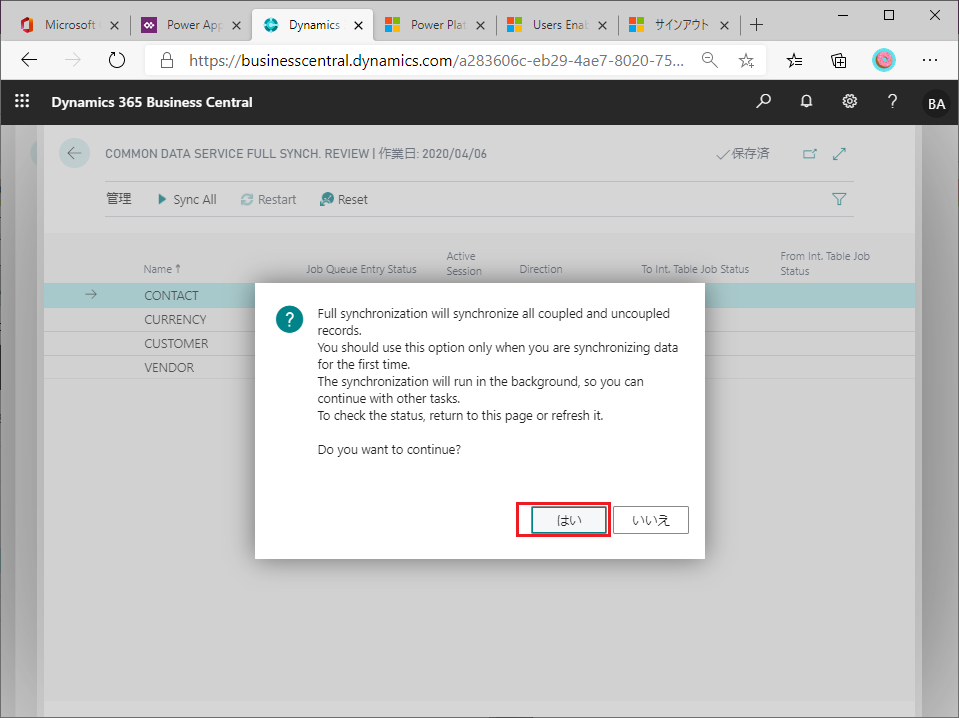The image size is (959, 718).
Task: Select the CONTACT row
Action: (480, 295)
